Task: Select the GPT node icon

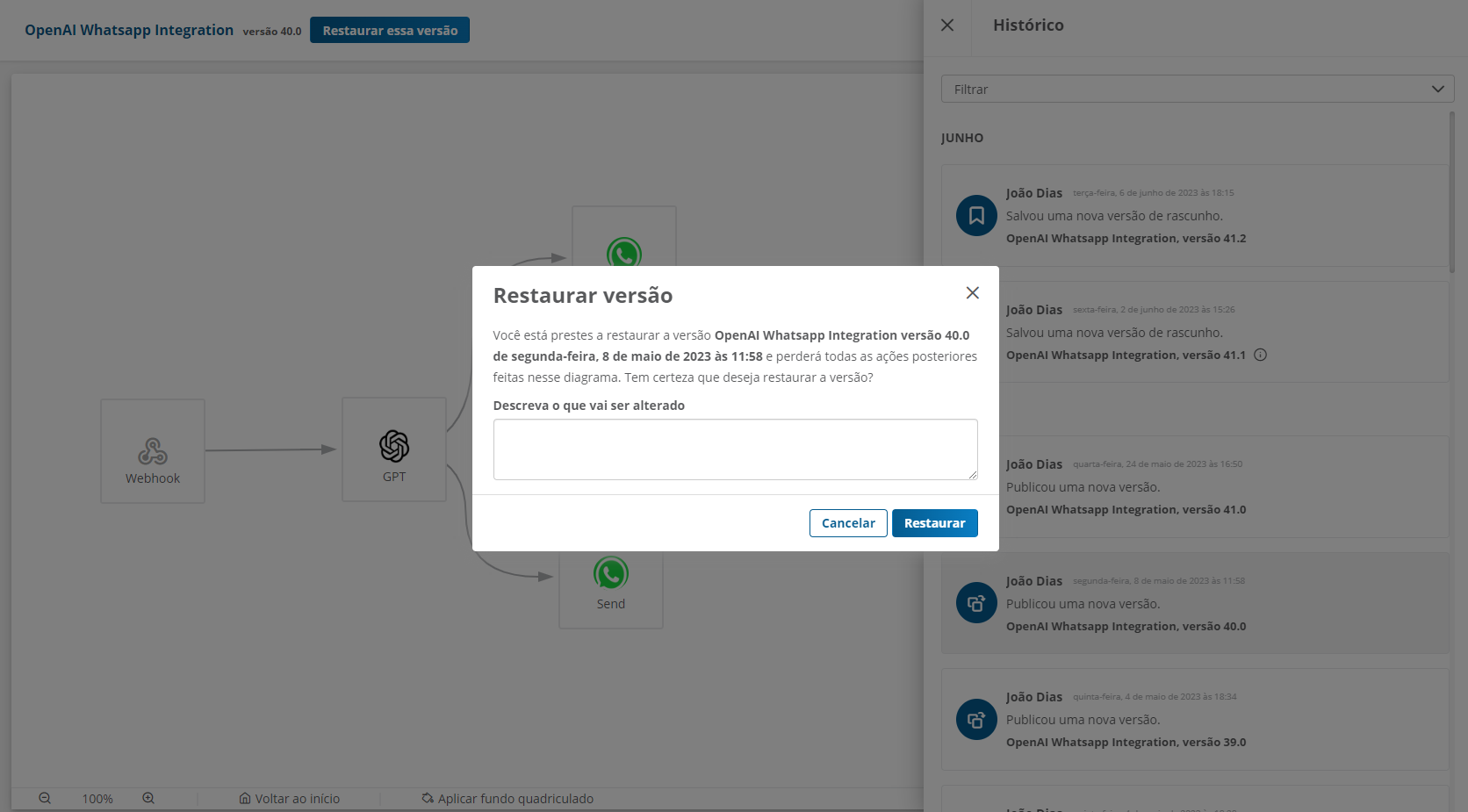Action: point(394,446)
